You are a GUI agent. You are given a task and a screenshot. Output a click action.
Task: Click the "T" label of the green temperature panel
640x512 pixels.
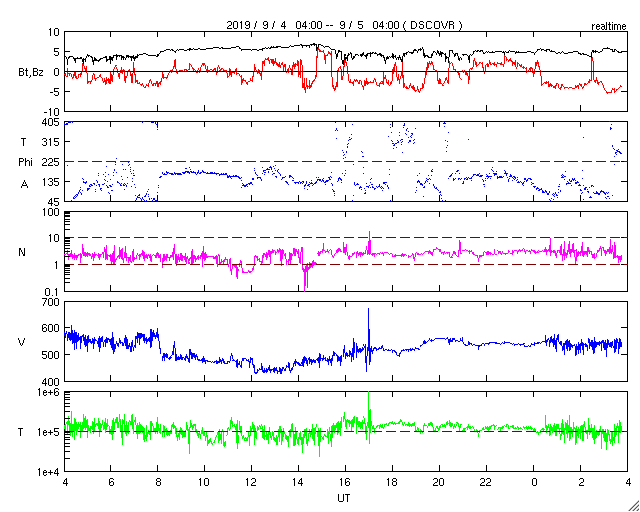[21, 432]
